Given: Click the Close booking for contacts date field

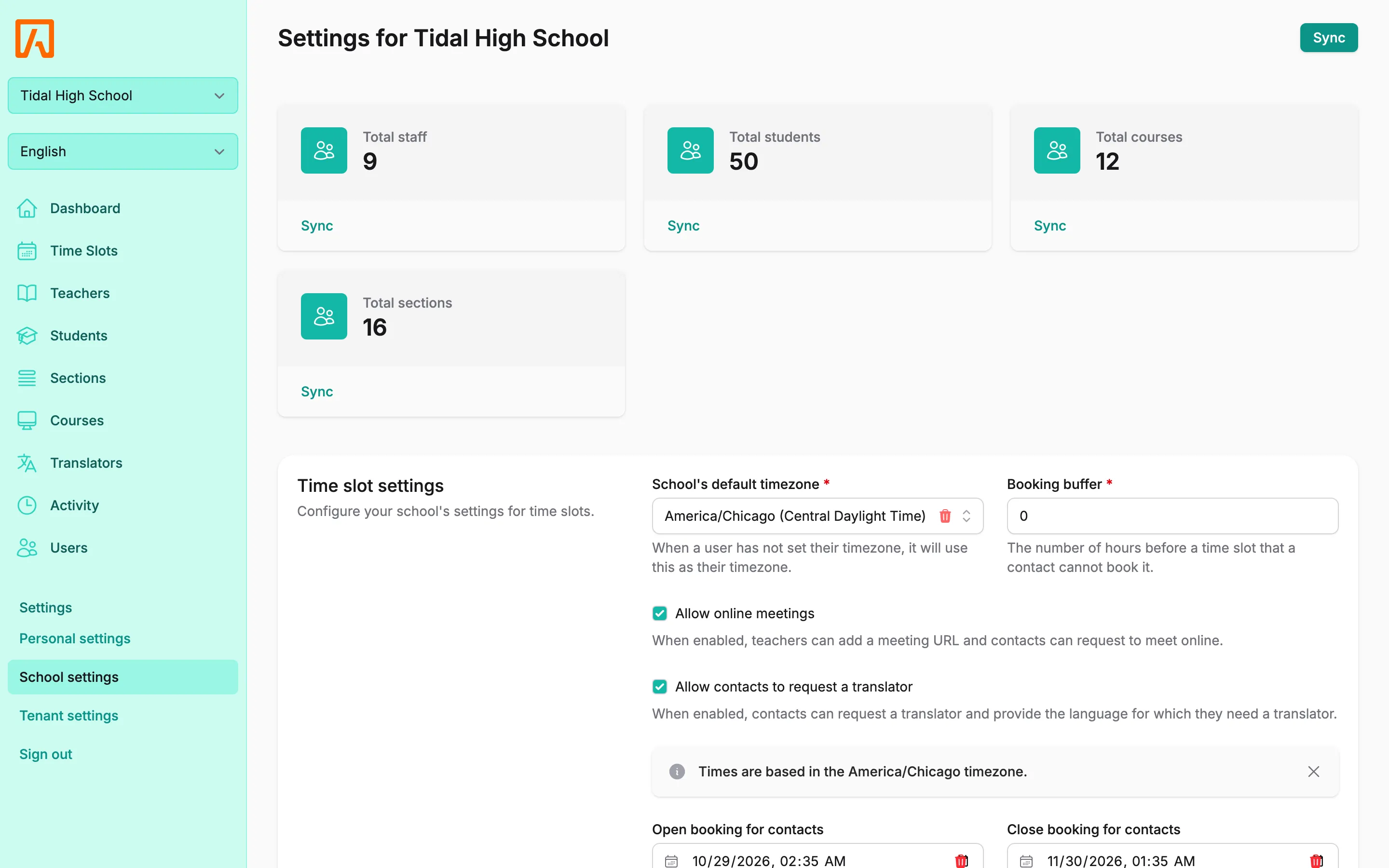Looking at the screenshot, I should (x=1172, y=856).
